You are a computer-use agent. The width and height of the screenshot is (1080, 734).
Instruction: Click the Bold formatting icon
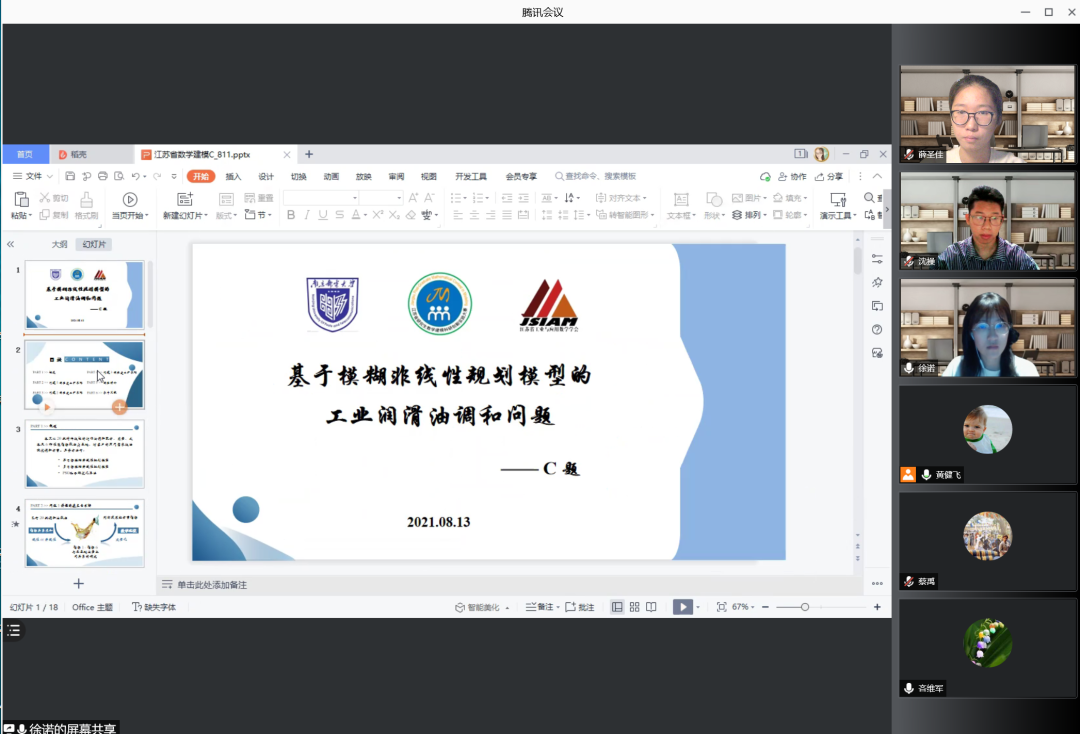click(x=291, y=215)
